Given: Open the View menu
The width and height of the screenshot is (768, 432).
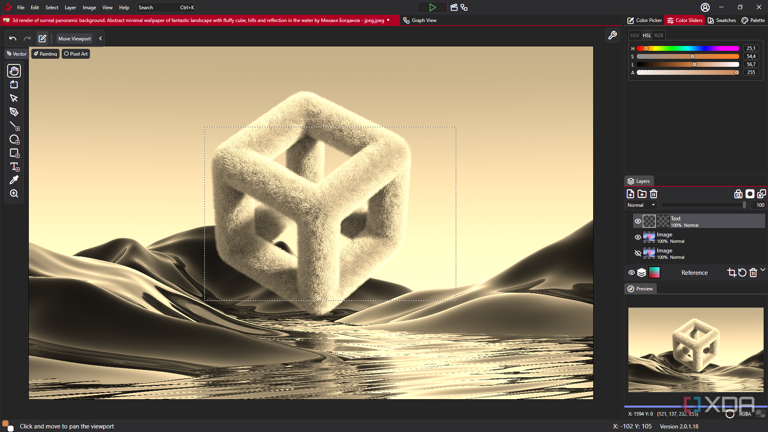Looking at the screenshot, I should tap(107, 7).
